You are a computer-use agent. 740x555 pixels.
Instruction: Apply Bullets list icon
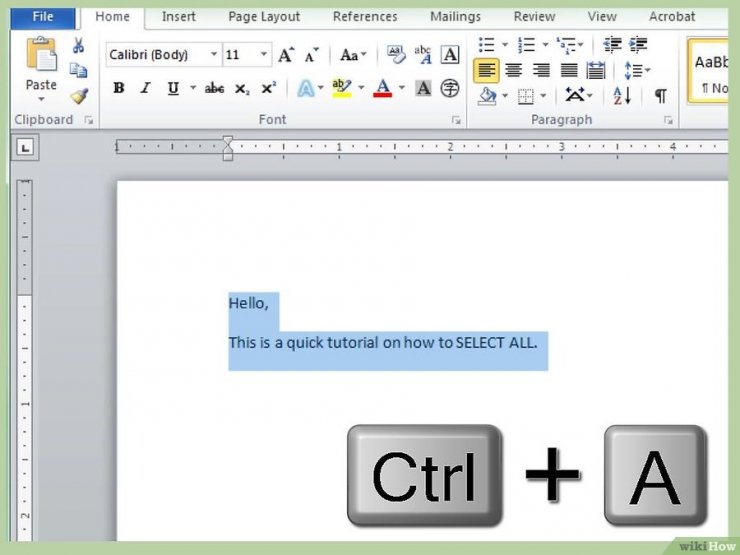(487, 45)
